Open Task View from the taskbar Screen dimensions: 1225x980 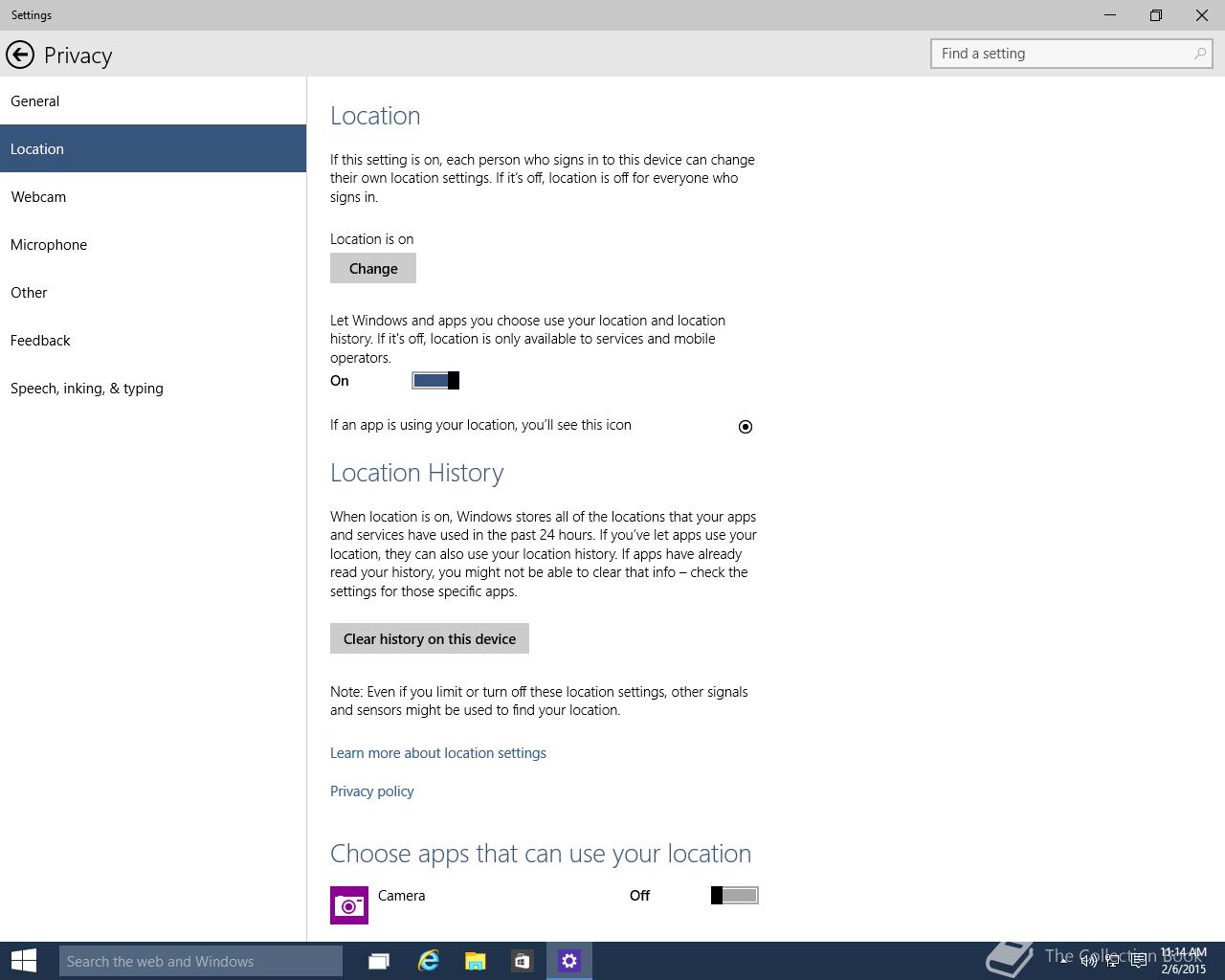(x=379, y=961)
